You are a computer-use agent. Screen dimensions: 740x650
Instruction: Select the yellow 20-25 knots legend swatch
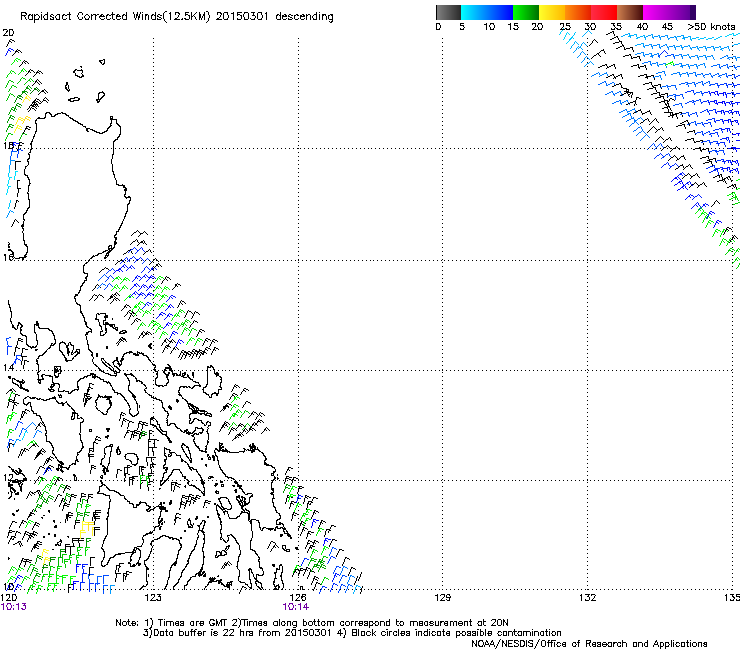click(x=552, y=12)
